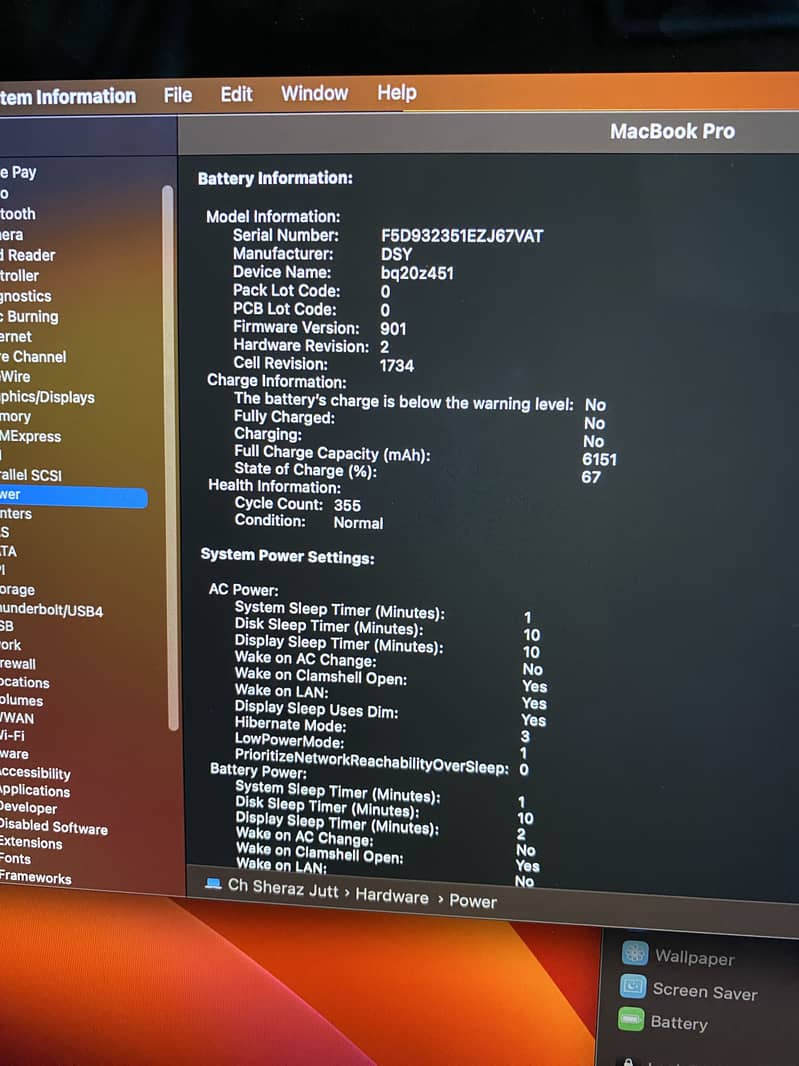Click the System Power Settings heading
799x1066 pixels.
click(287, 556)
